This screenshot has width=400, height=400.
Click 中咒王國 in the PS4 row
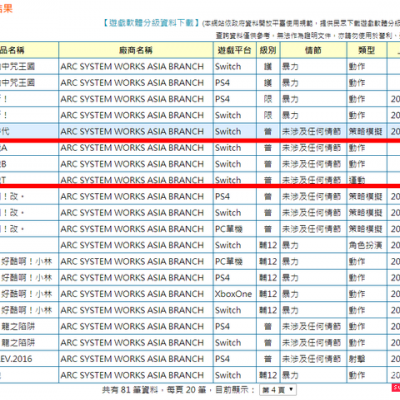(18, 83)
